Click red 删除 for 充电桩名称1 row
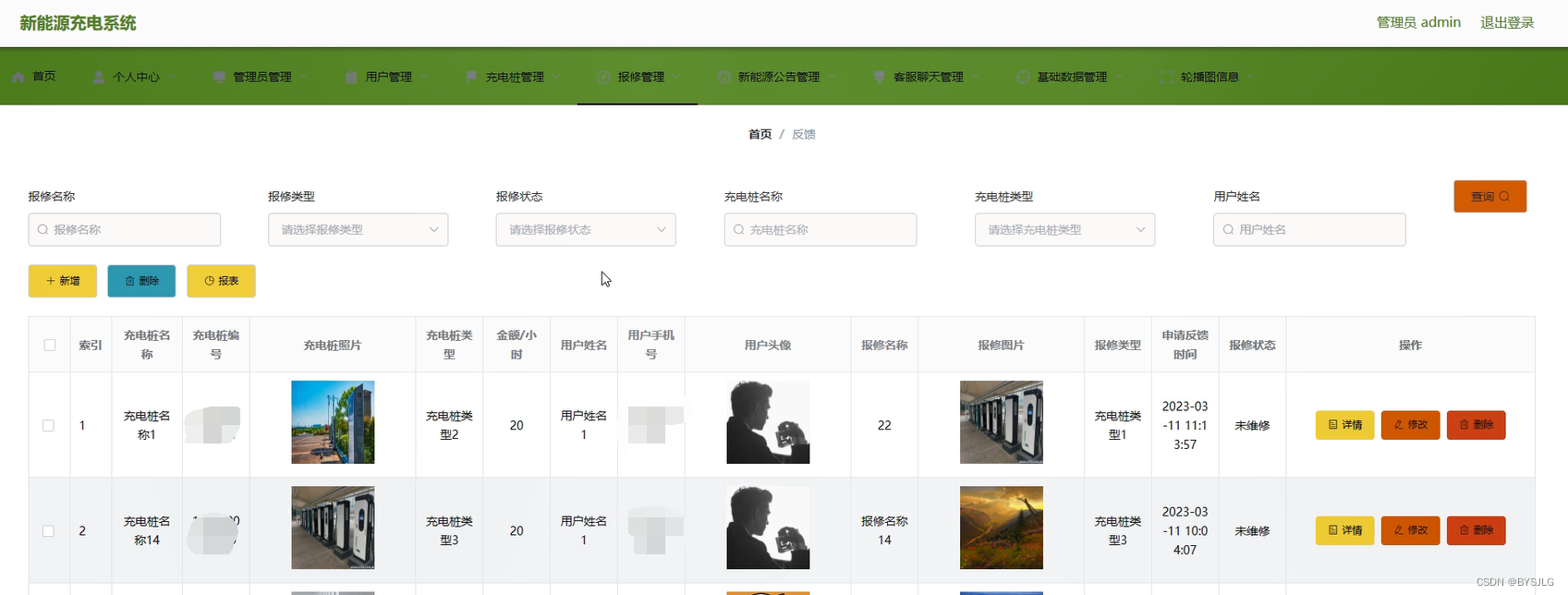Image resolution: width=1568 pixels, height=595 pixels. point(1477,425)
